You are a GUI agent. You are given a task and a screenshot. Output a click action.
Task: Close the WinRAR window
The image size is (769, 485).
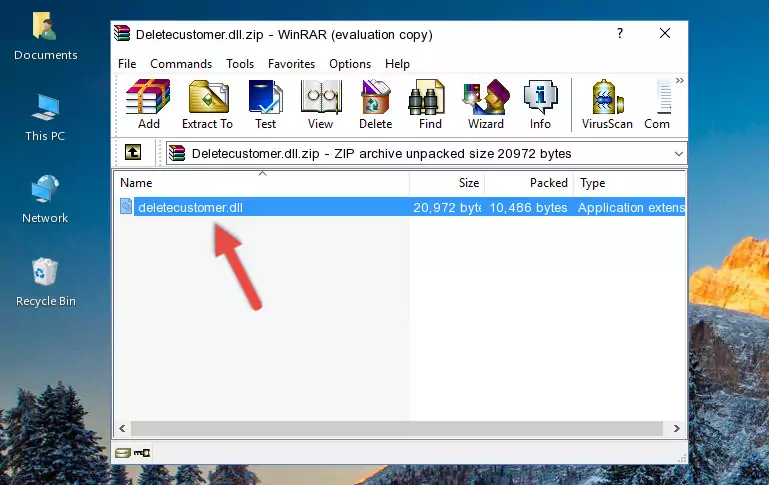(665, 33)
